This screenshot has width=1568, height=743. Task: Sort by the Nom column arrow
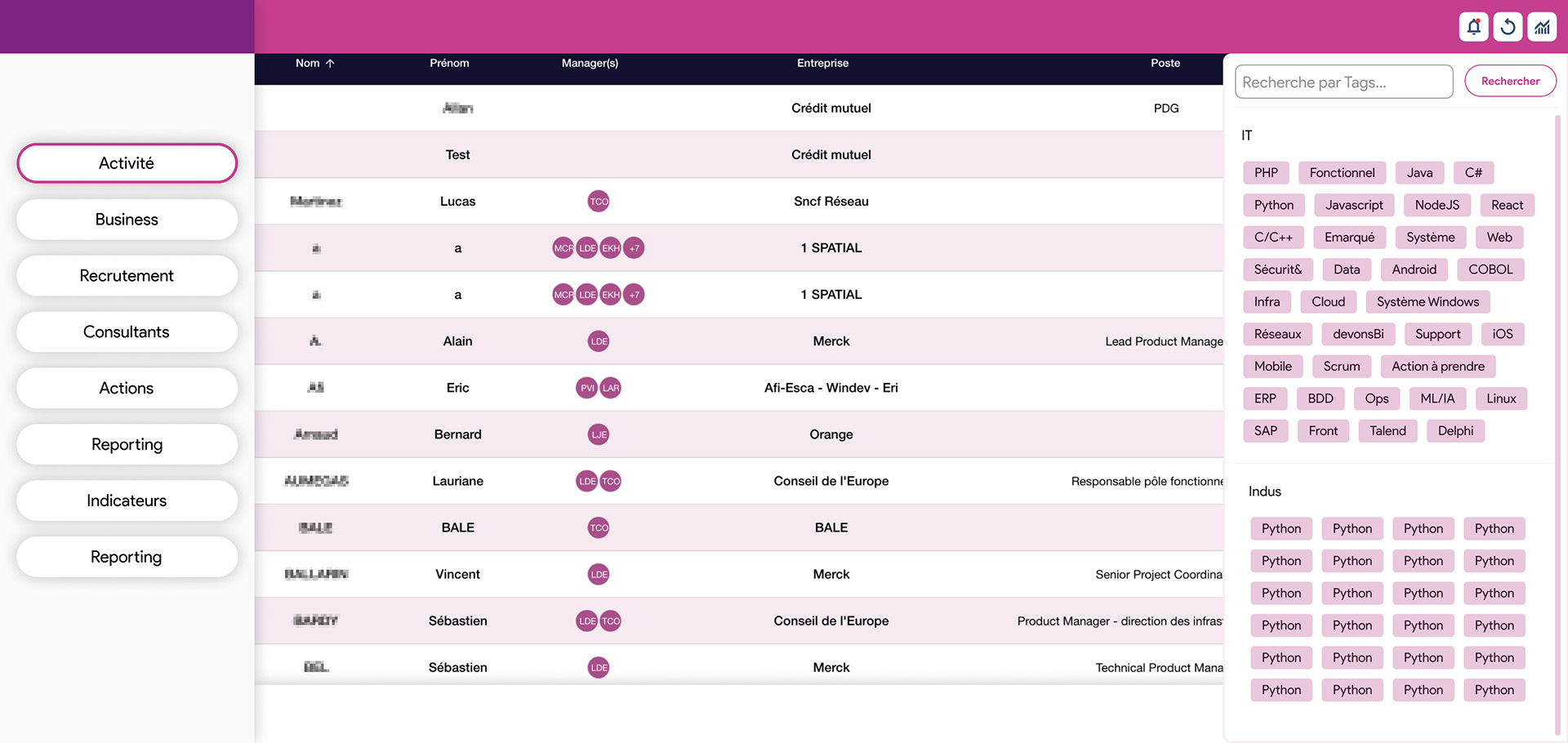coord(330,63)
